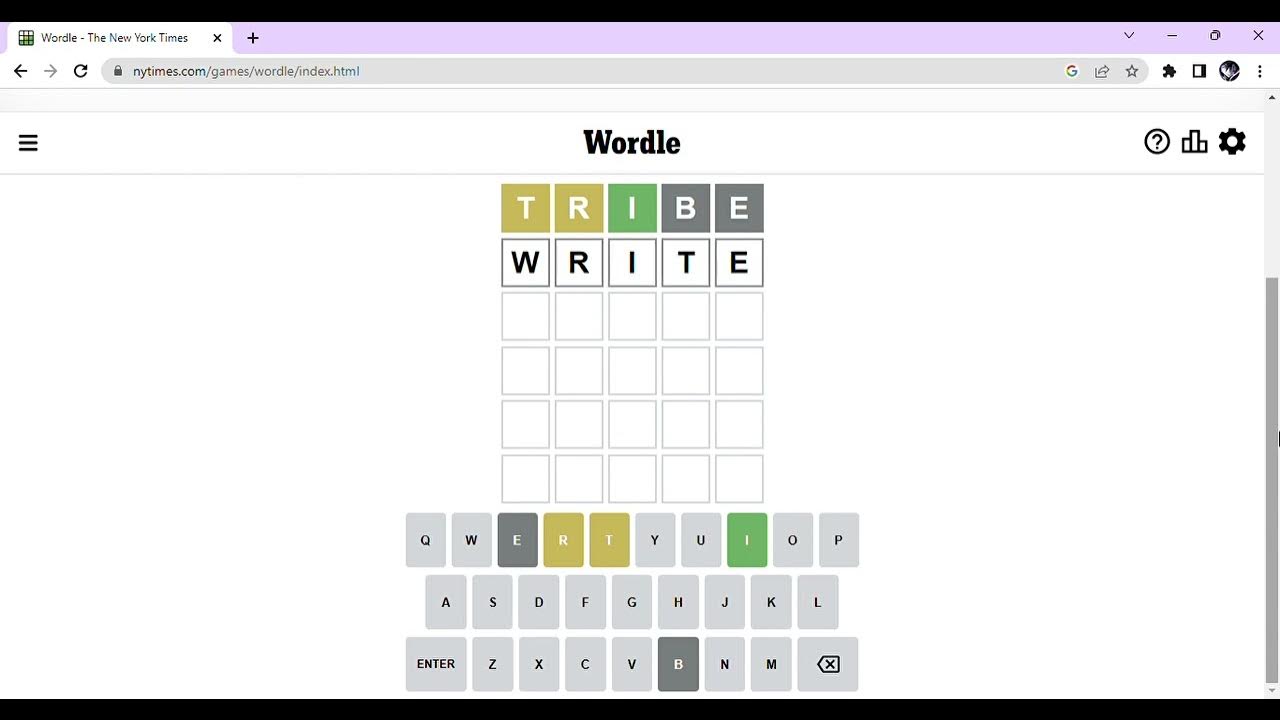Image resolution: width=1280 pixels, height=720 pixels.
Task: Tap the H key
Action: tap(678, 602)
